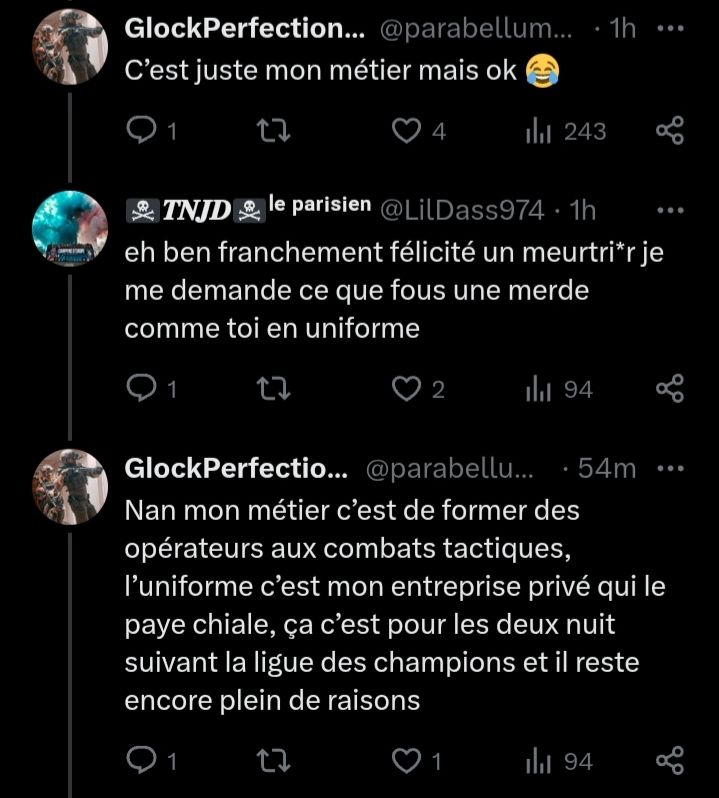Open the @LilDass974 profile handle

pyautogui.click(x=462, y=210)
